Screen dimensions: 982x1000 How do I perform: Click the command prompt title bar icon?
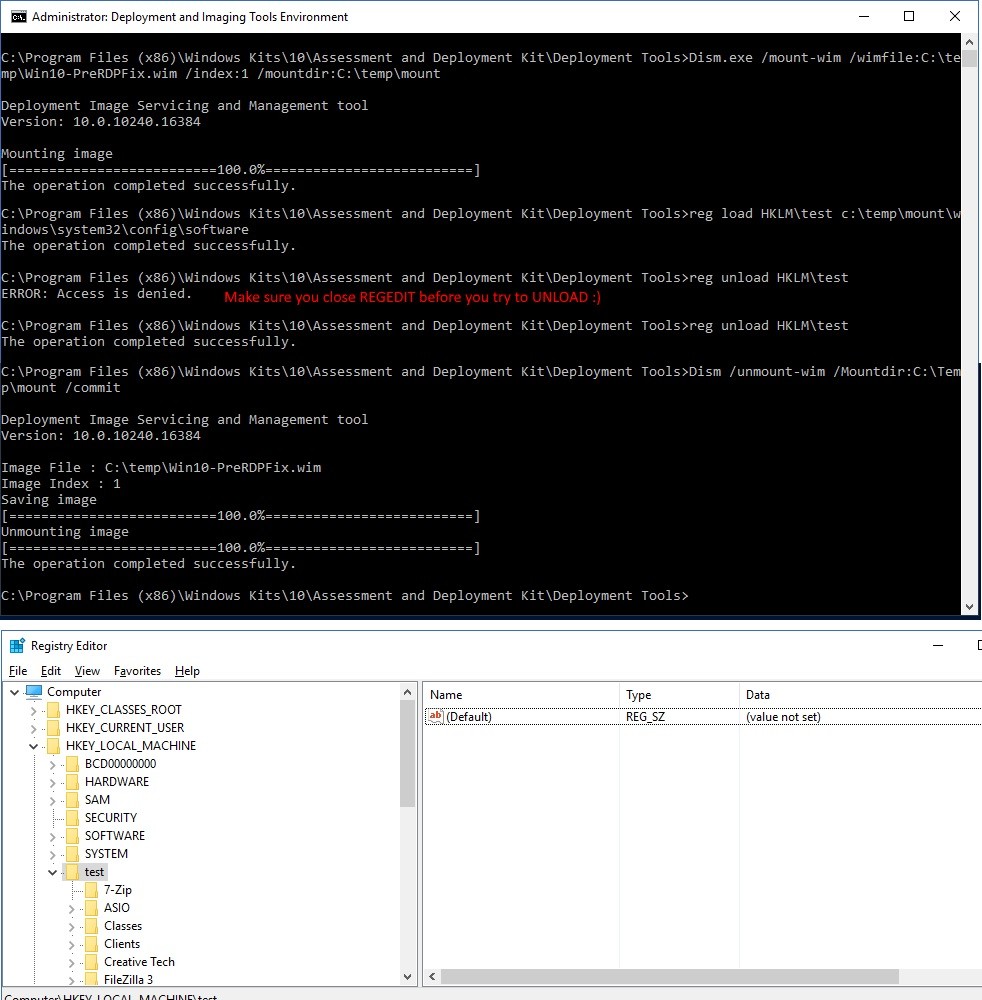point(17,17)
